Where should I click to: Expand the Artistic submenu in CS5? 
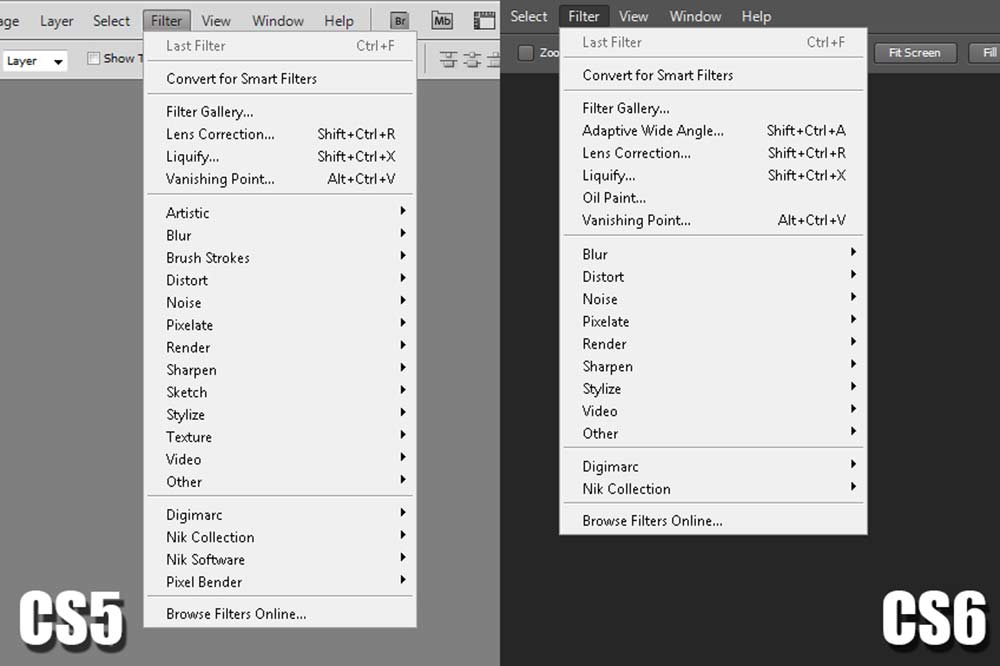point(281,212)
